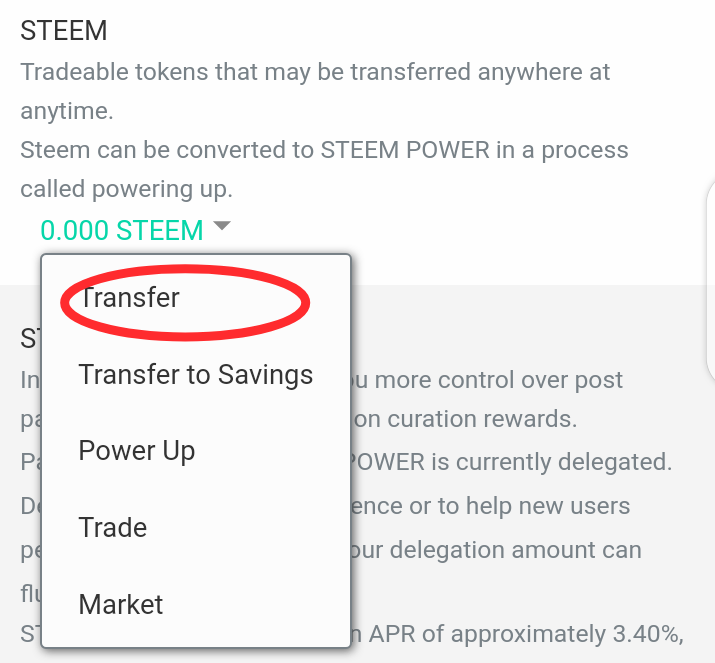Screen dimensions: 715x663
Task: Click the partially hidden 'ST' heading
Action: pos(30,338)
